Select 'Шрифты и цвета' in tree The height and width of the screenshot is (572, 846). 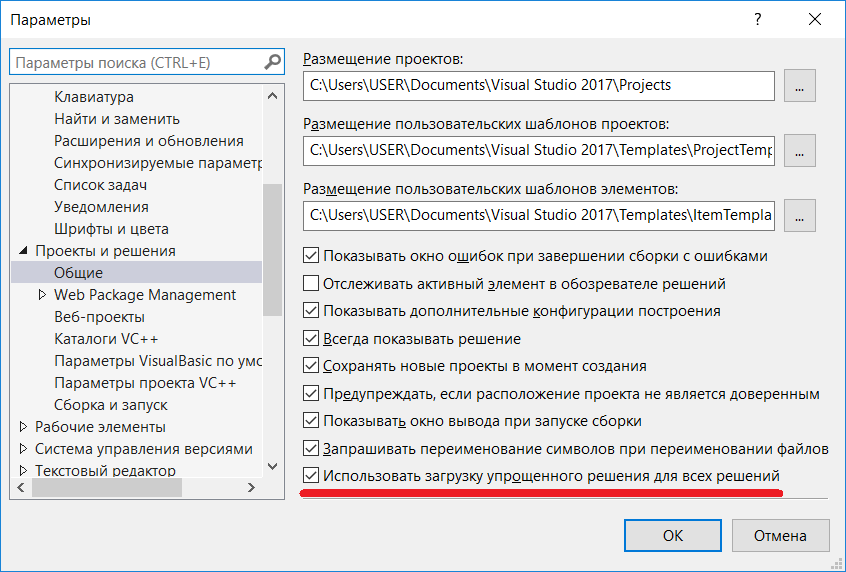(x=111, y=229)
